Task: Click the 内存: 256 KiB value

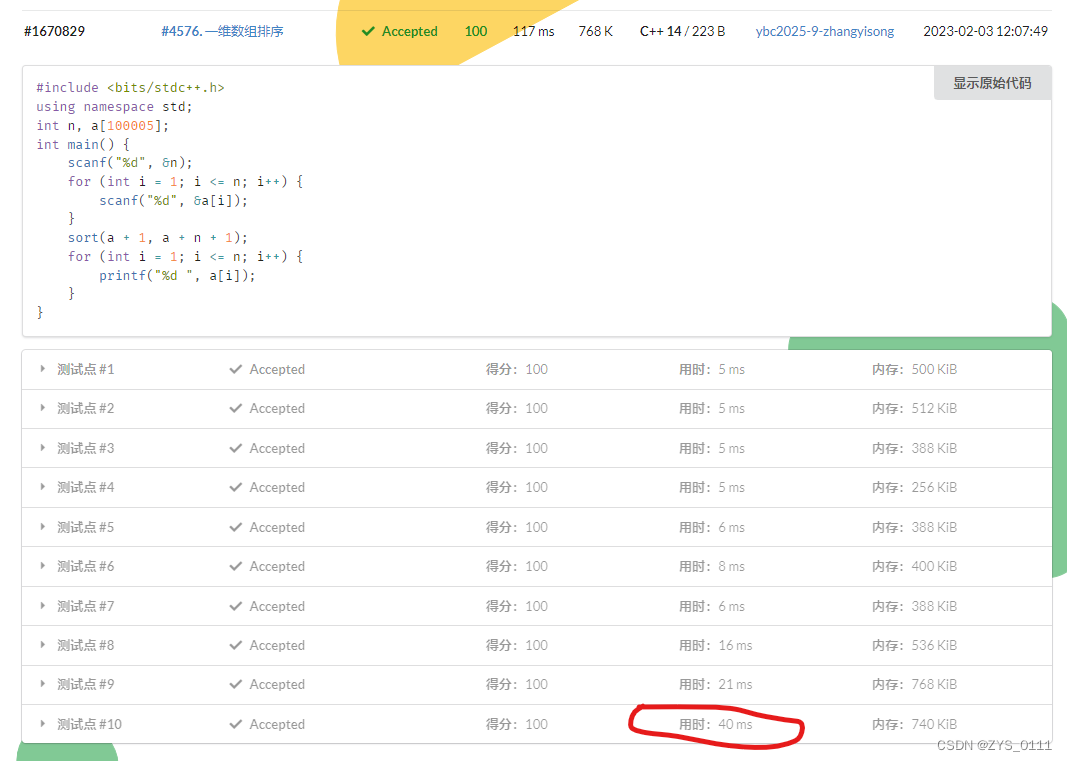Action: tap(915, 487)
